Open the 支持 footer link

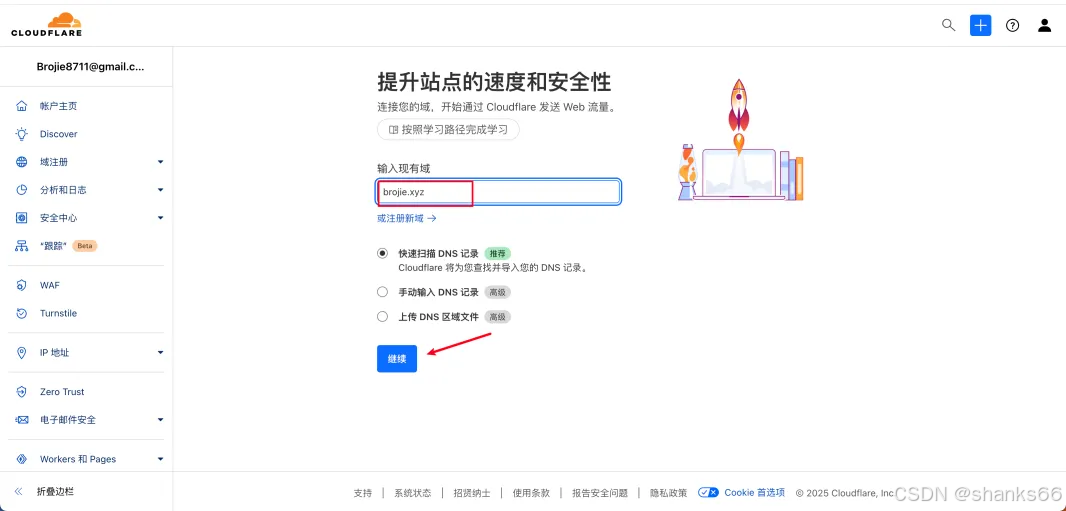pyautogui.click(x=363, y=493)
